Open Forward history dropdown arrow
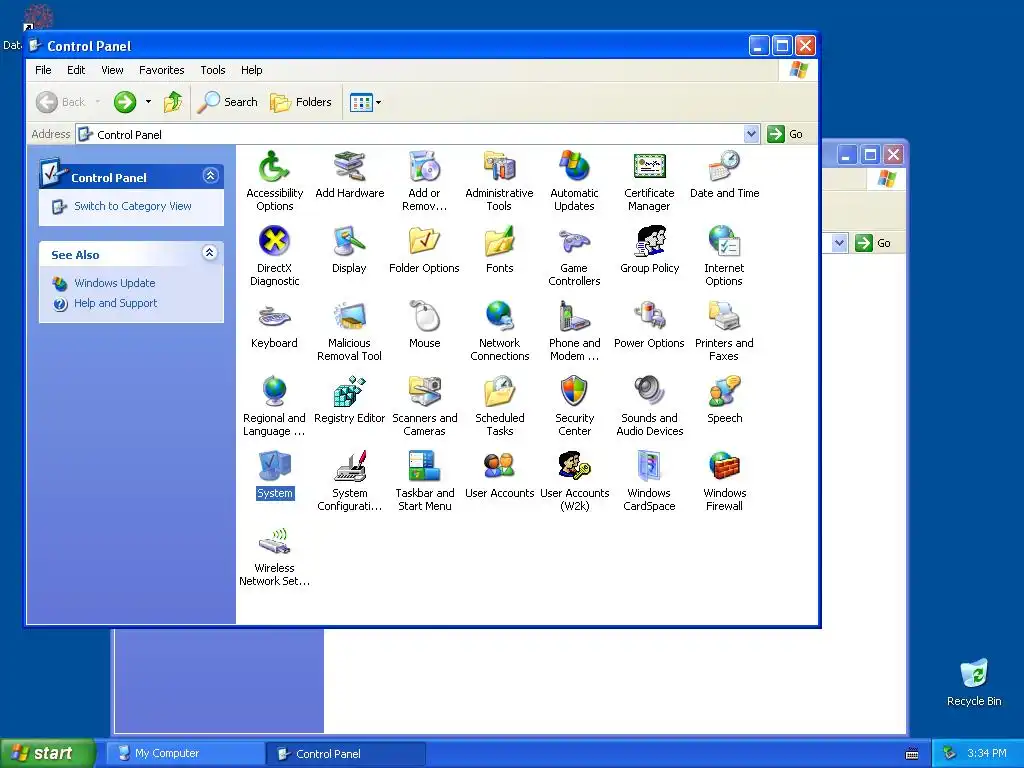1024x768 pixels. pos(148,102)
